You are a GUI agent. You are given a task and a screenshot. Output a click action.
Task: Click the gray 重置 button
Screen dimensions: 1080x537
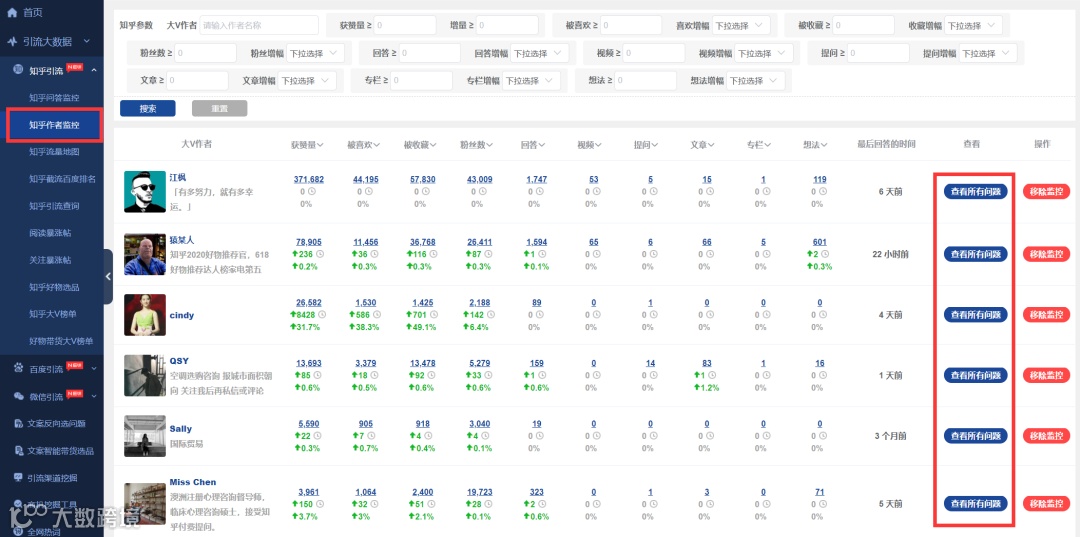(x=220, y=108)
